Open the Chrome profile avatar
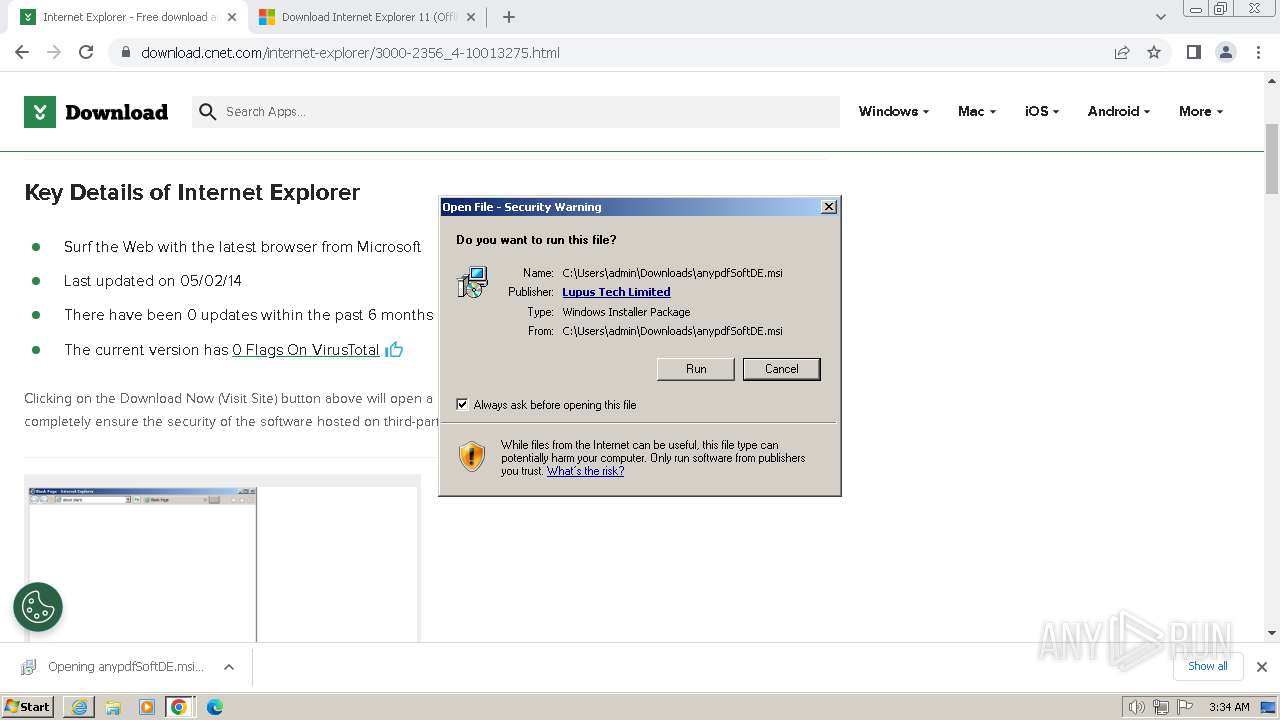 click(1226, 52)
